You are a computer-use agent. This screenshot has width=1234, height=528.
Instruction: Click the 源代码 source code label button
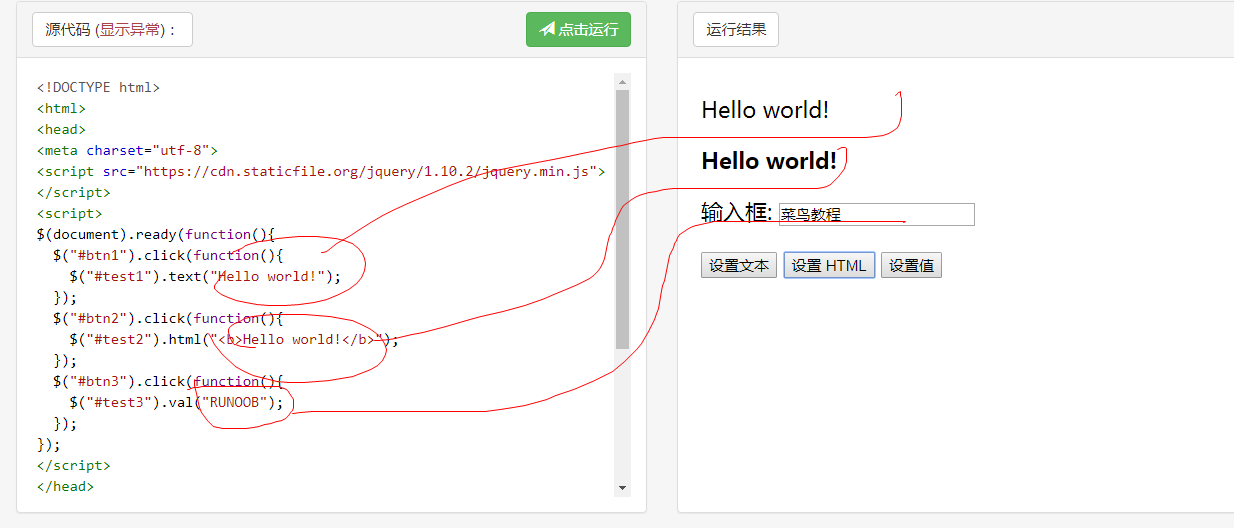(112, 29)
